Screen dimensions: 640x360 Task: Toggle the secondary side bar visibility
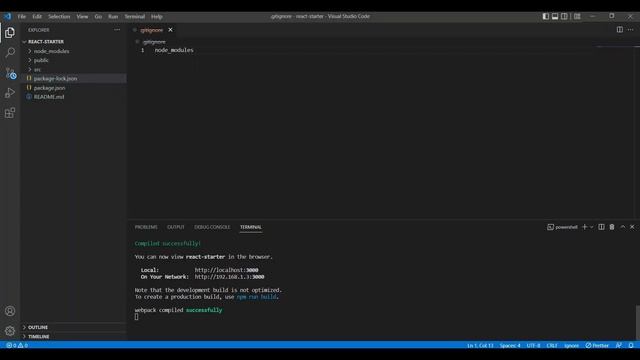click(564, 16)
